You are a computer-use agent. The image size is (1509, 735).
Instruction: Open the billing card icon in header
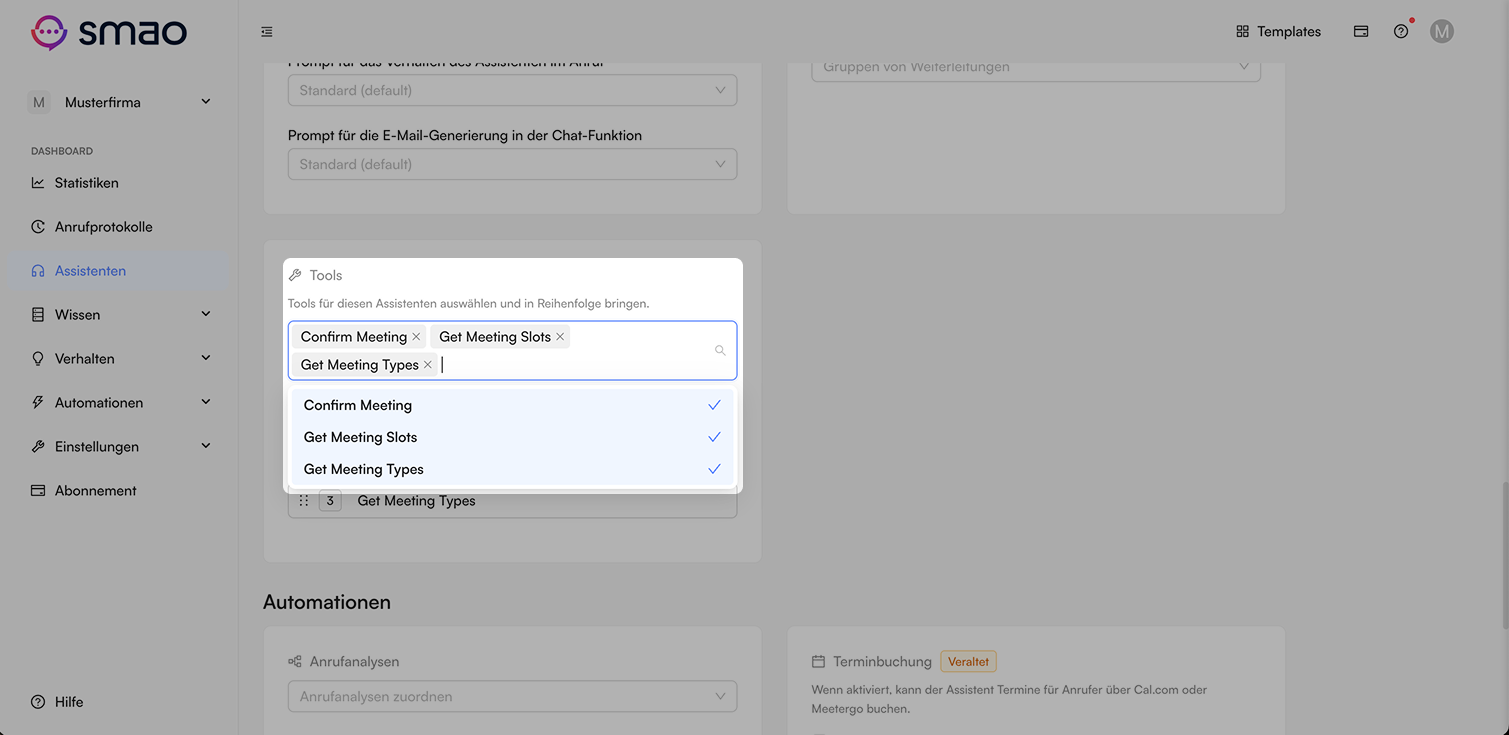pyautogui.click(x=1361, y=32)
